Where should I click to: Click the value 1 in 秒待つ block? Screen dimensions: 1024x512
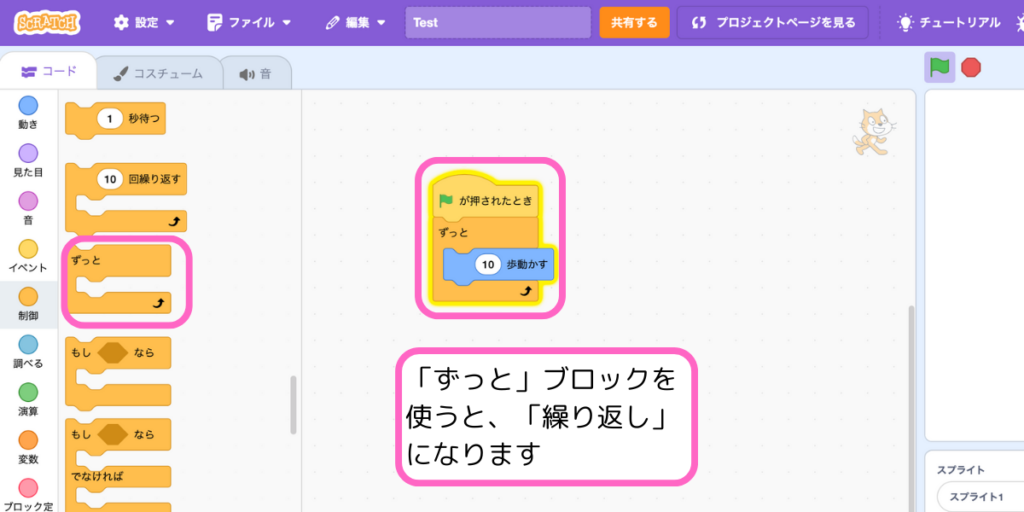click(110, 119)
